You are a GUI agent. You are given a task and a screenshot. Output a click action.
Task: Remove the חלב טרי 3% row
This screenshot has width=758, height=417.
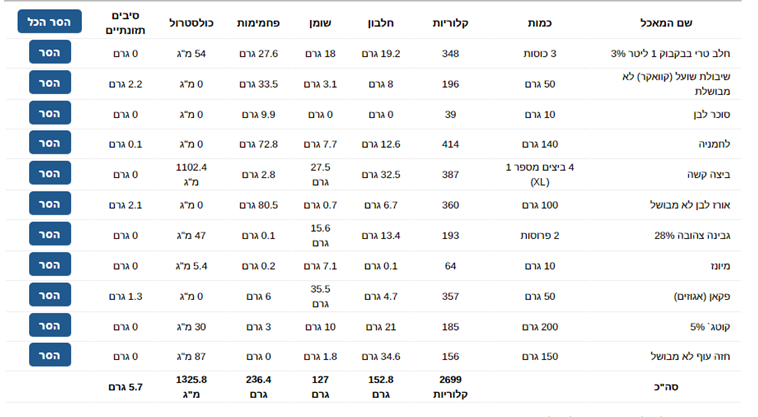(50, 52)
